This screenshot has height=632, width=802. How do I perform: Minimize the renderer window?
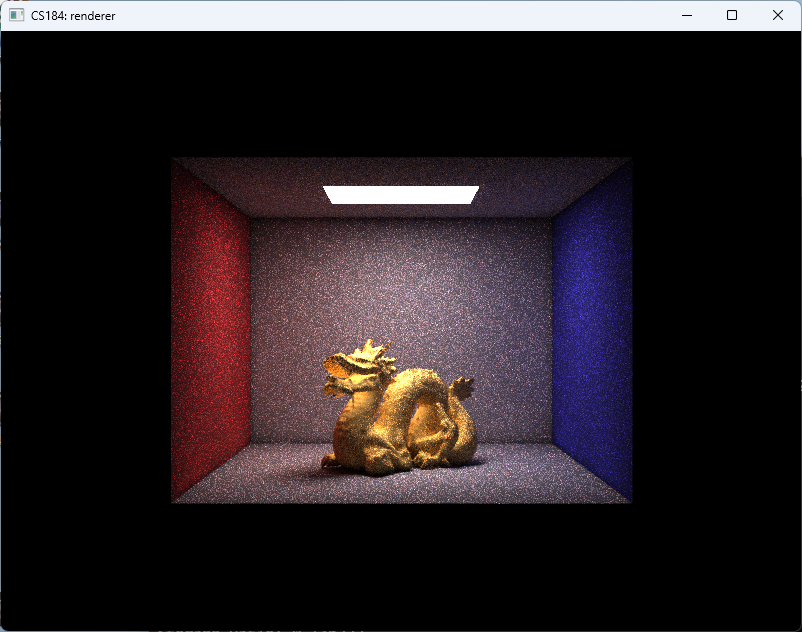687,15
